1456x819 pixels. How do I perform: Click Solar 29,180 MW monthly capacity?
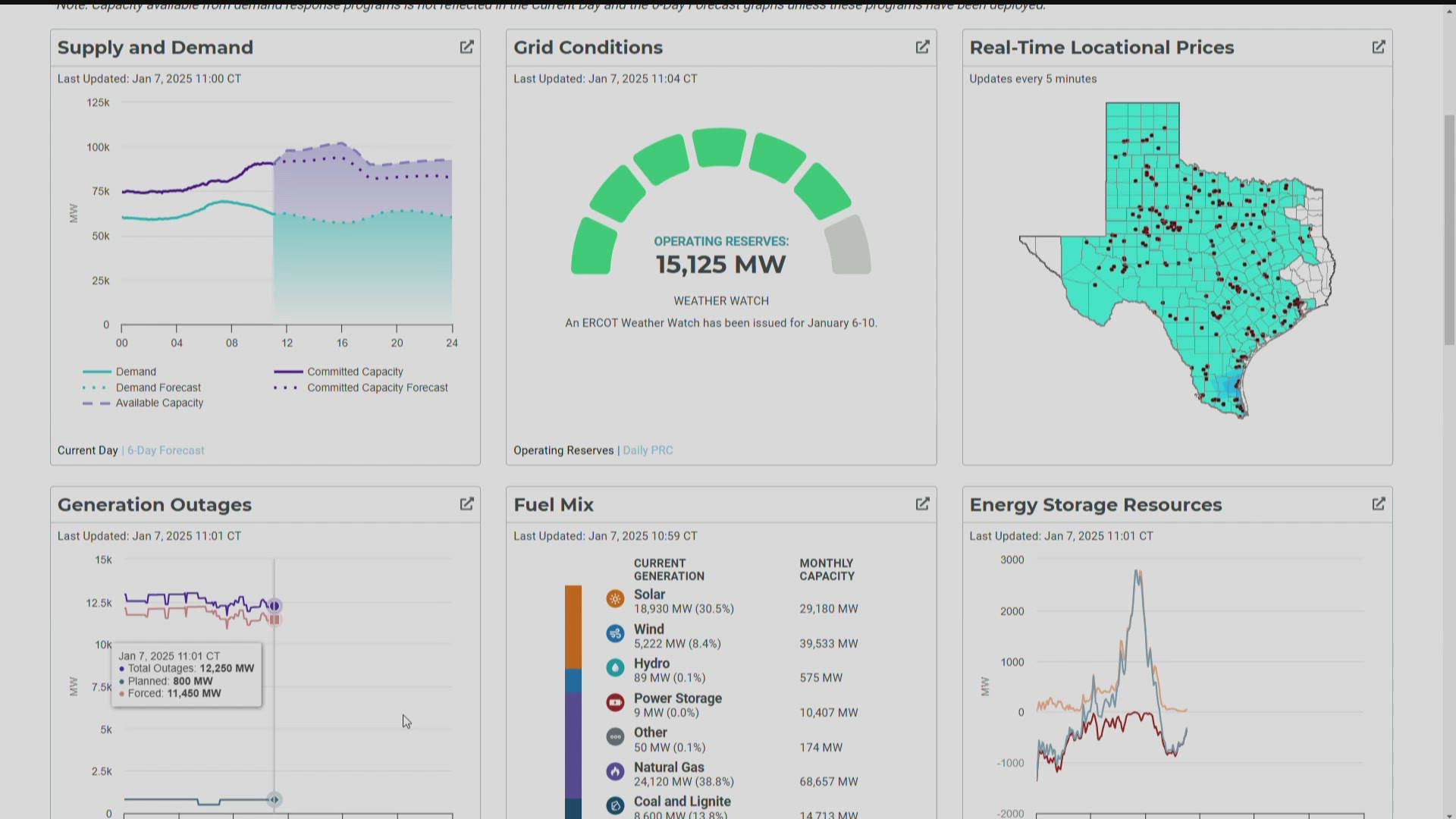coord(829,609)
